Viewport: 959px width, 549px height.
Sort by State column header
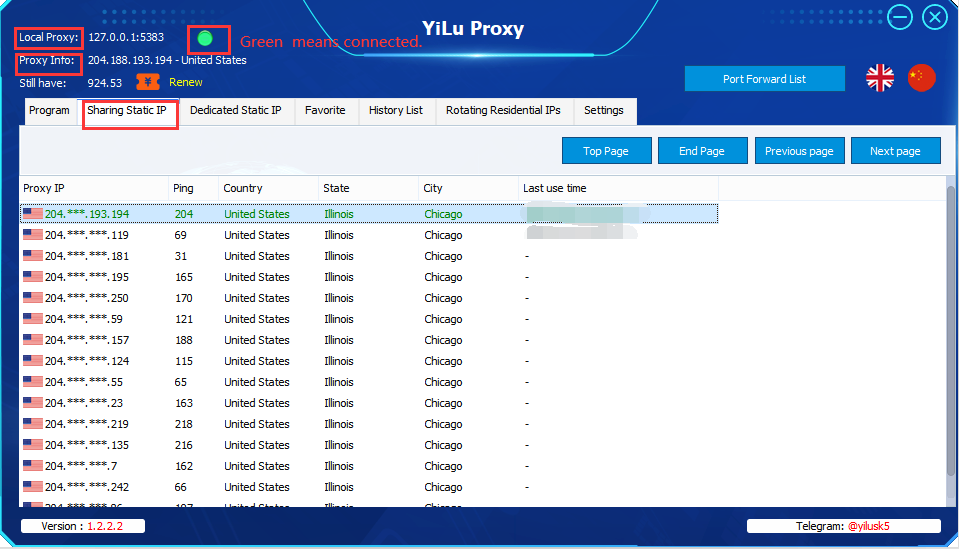pos(368,188)
